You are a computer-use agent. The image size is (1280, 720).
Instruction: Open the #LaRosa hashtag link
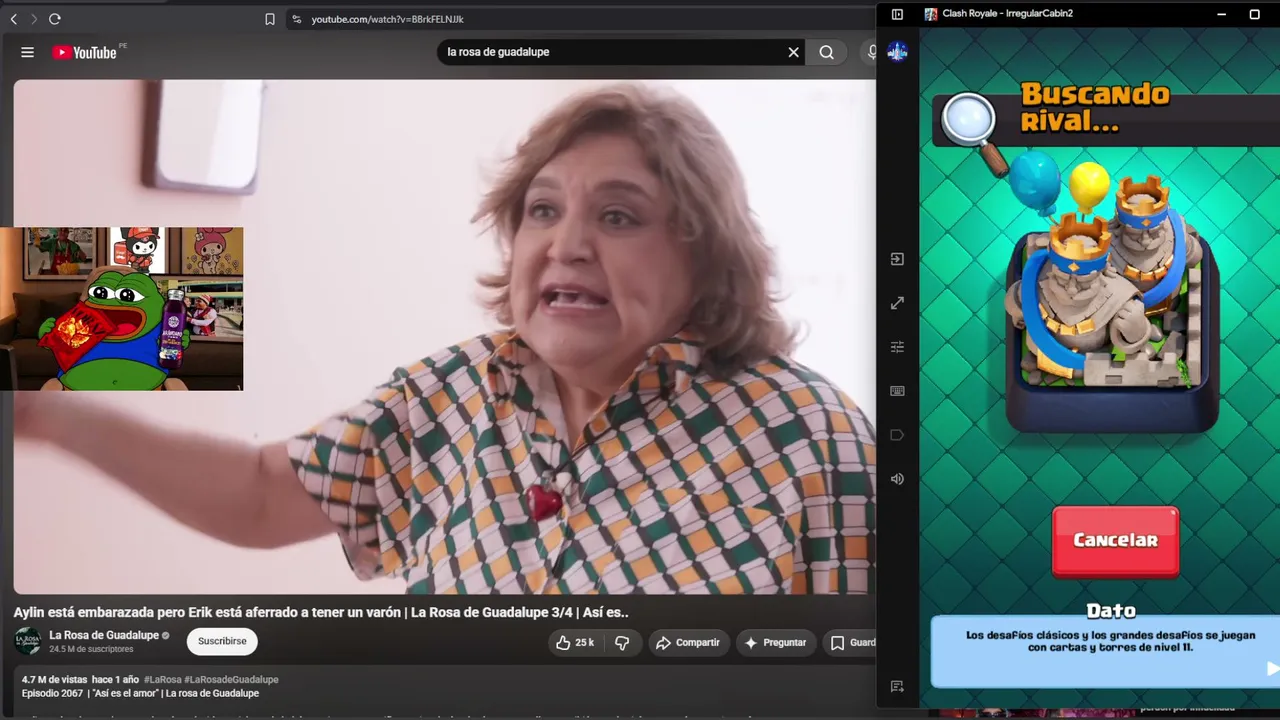tap(162, 680)
